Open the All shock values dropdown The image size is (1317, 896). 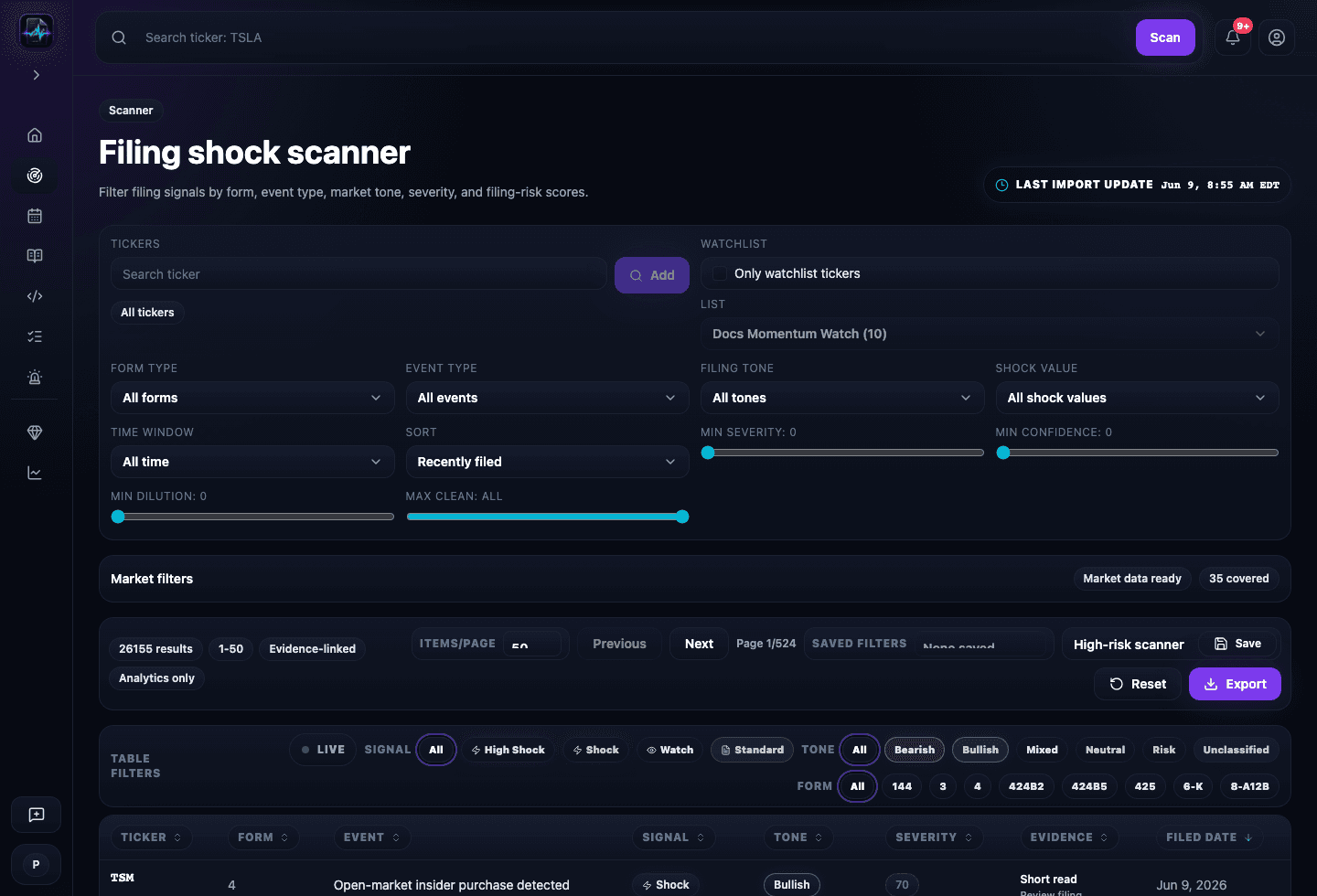tap(1137, 398)
